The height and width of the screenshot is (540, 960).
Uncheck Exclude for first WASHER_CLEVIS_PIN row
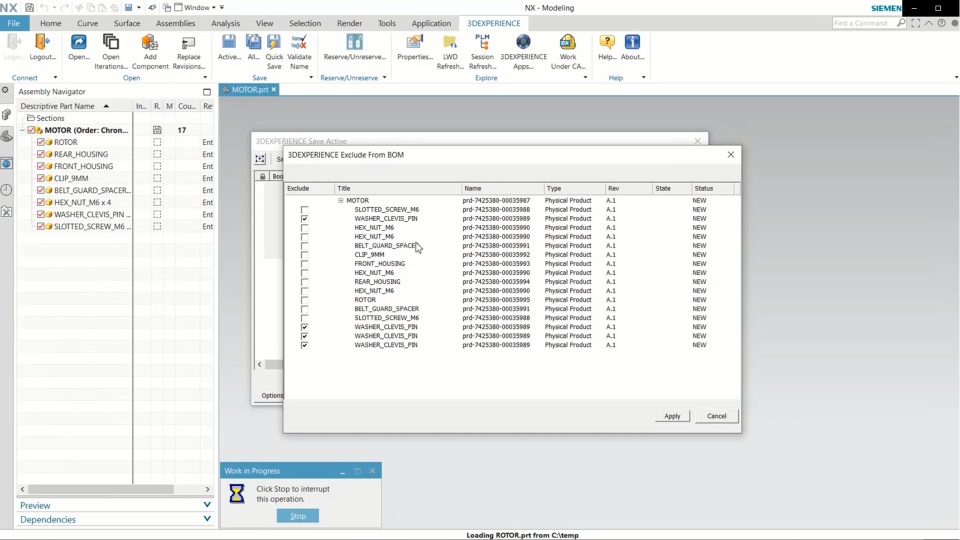304,219
